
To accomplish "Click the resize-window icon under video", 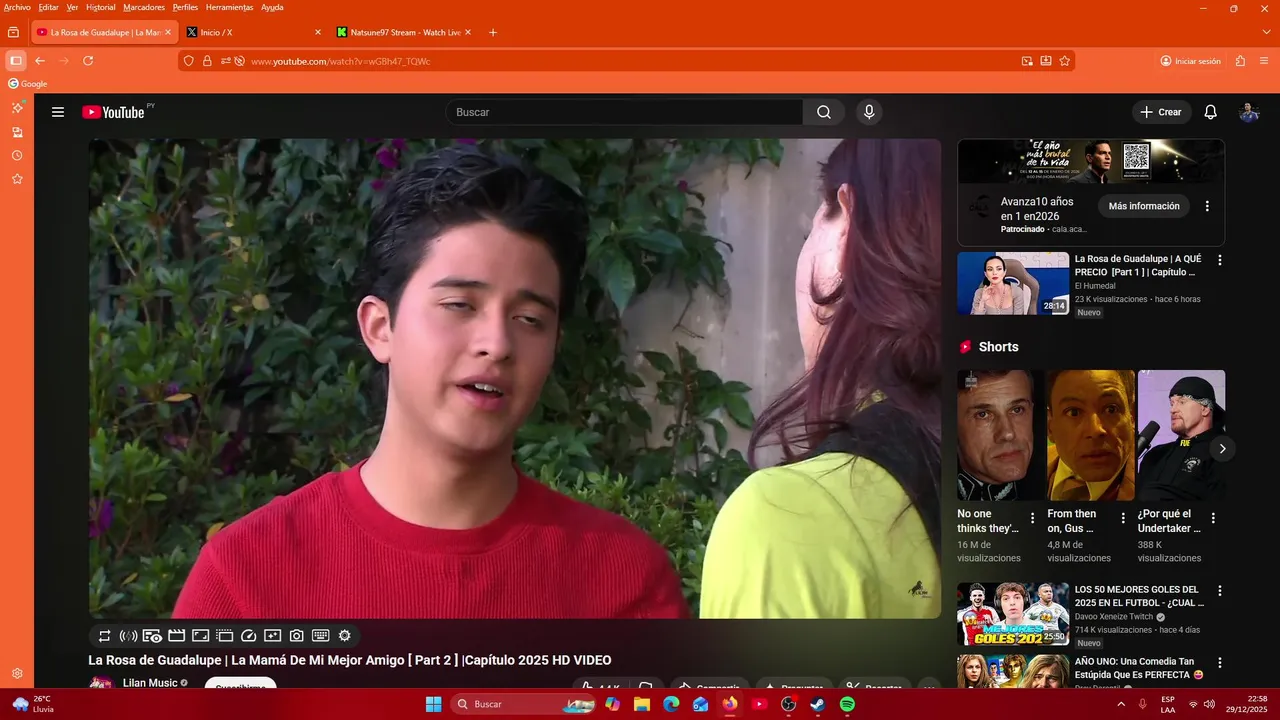I will (x=201, y=636).
